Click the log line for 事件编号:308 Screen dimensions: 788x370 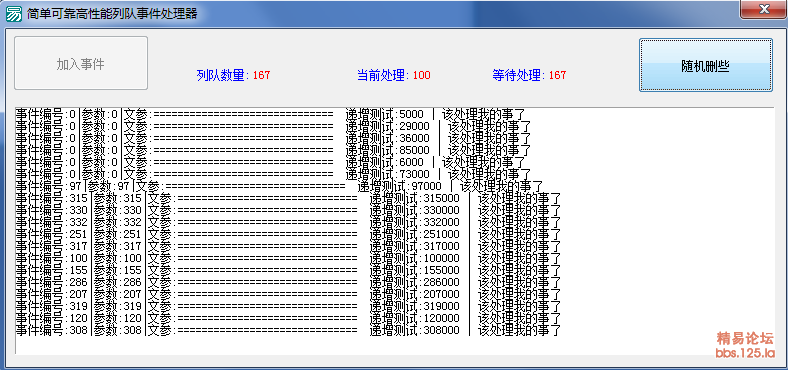[x=288, y=331]
